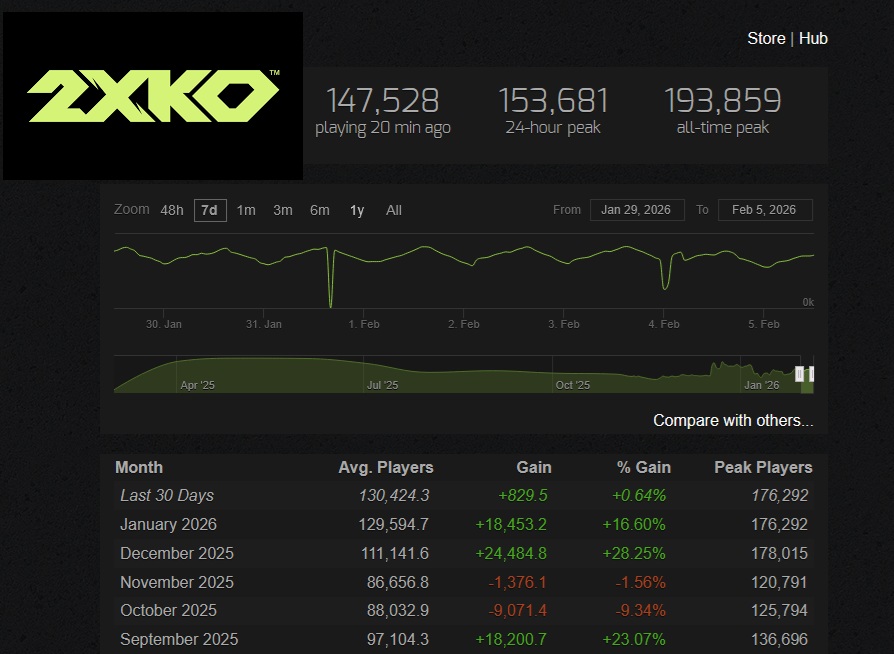Click average players value 111,141.6

pos(395,554)
